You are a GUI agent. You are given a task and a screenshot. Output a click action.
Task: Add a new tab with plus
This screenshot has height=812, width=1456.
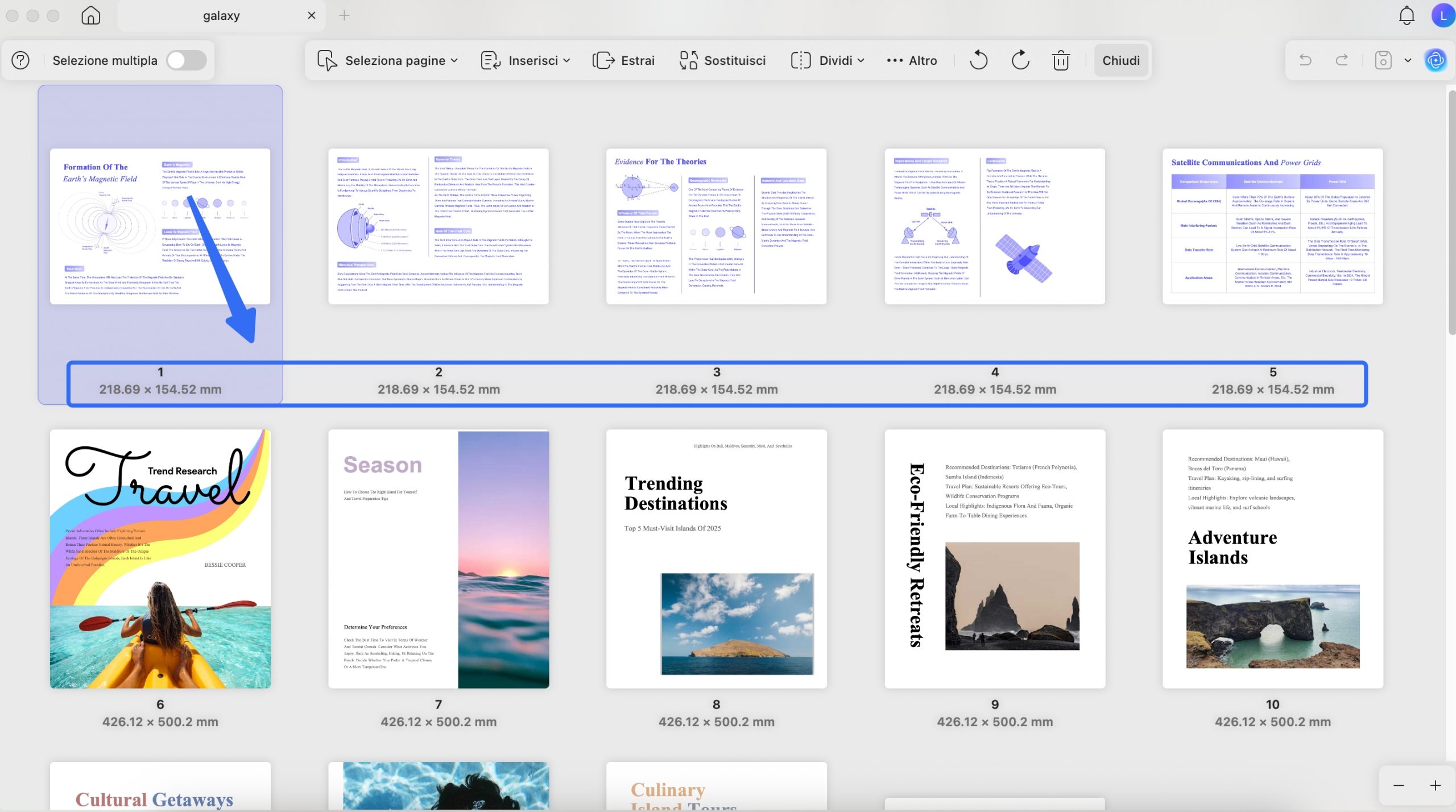click(344, 15)
